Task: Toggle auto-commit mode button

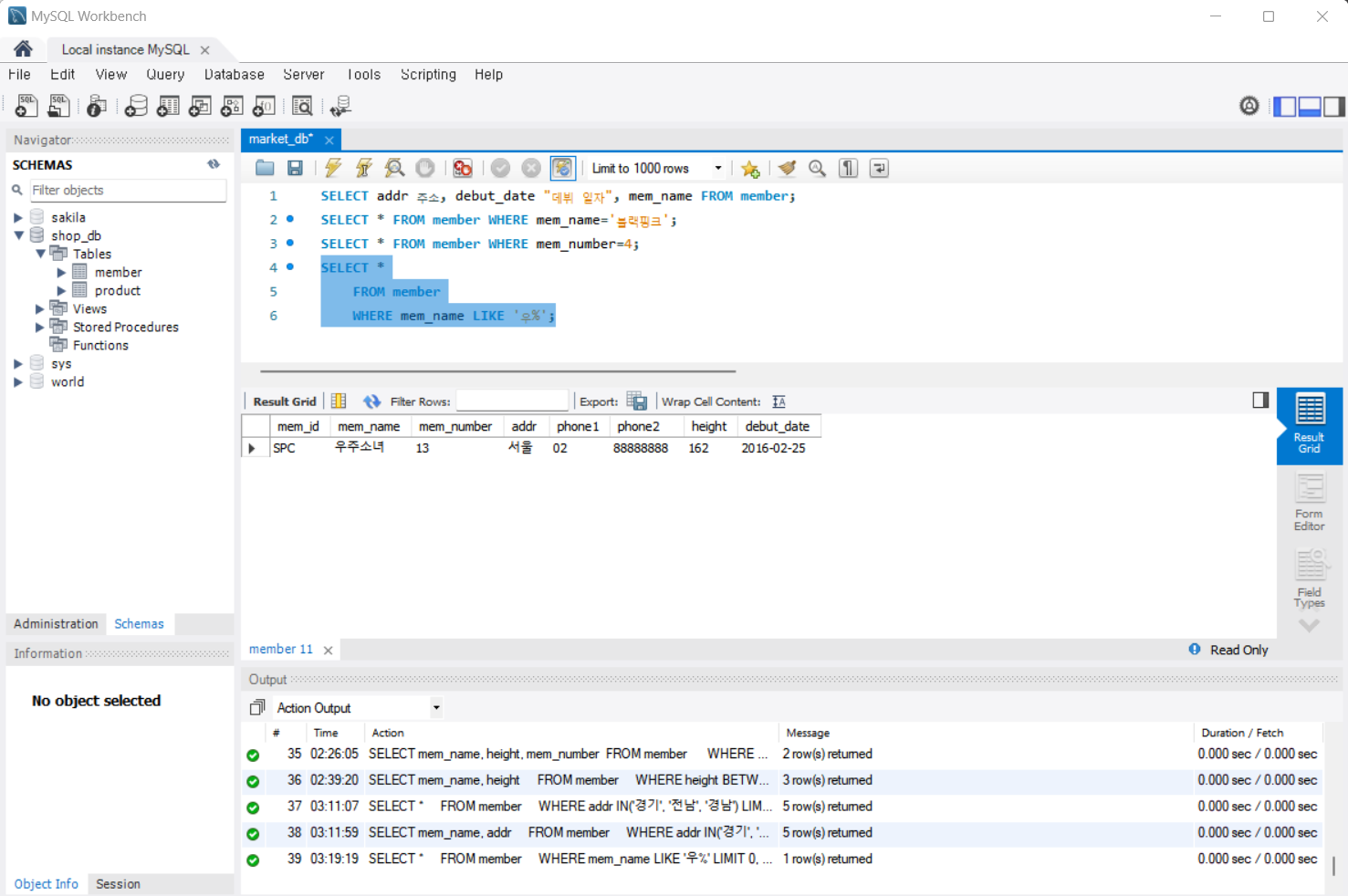Action: coord(562,168)
